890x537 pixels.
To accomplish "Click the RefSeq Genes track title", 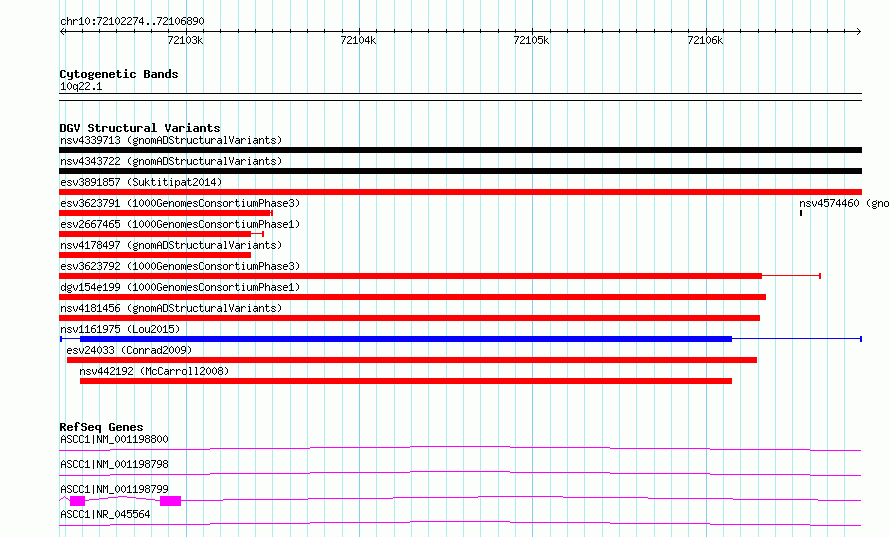I will [101, 427].
